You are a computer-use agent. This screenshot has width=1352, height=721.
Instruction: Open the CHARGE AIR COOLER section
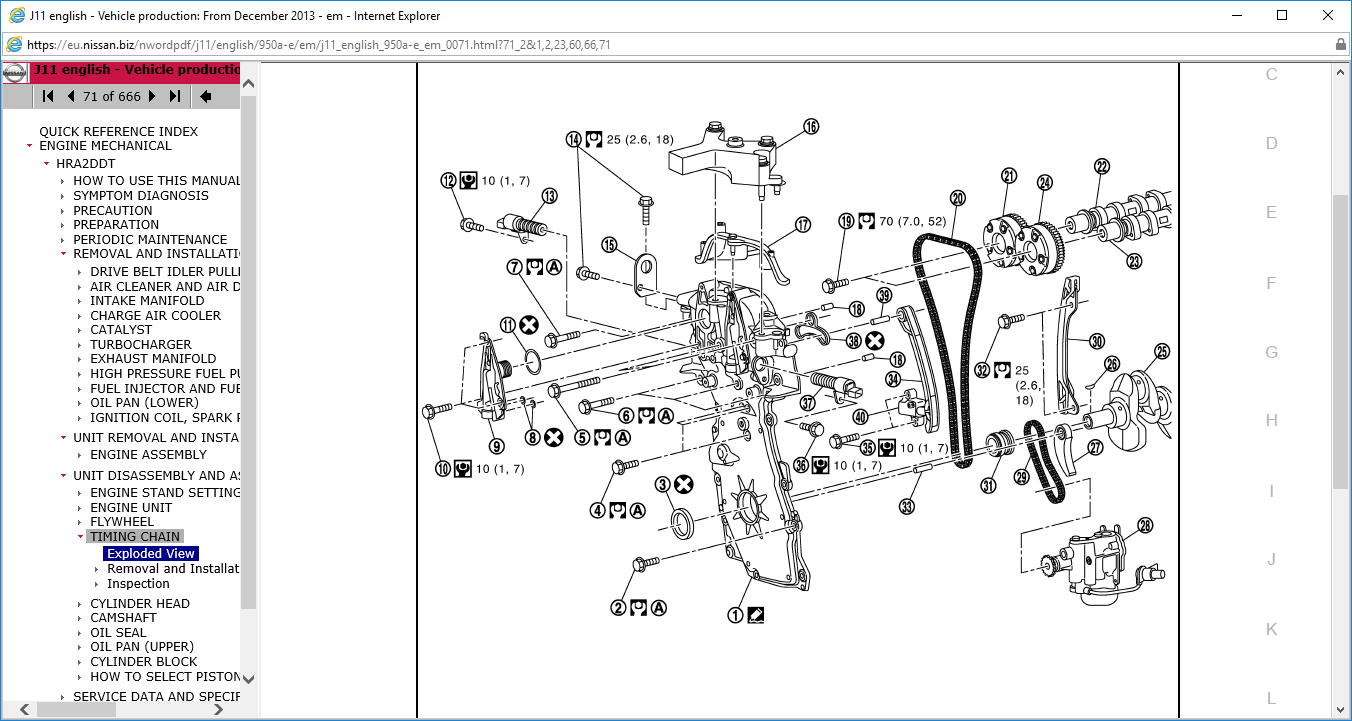[x=156, y=316]
